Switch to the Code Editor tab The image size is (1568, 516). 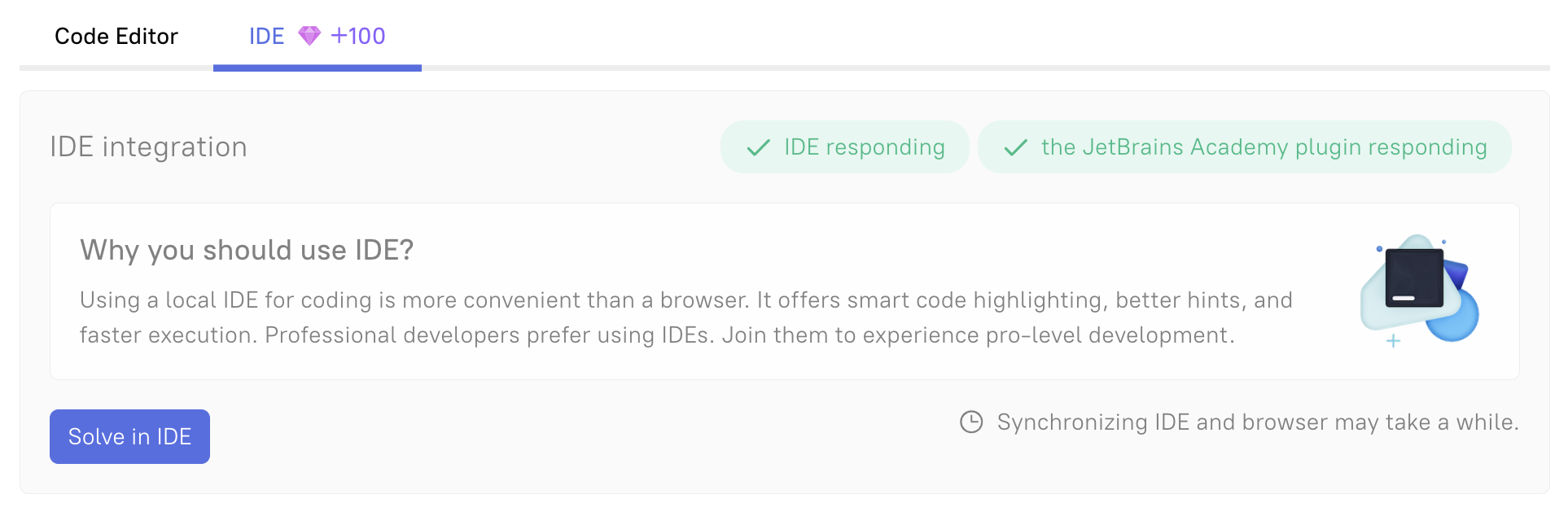116,37
